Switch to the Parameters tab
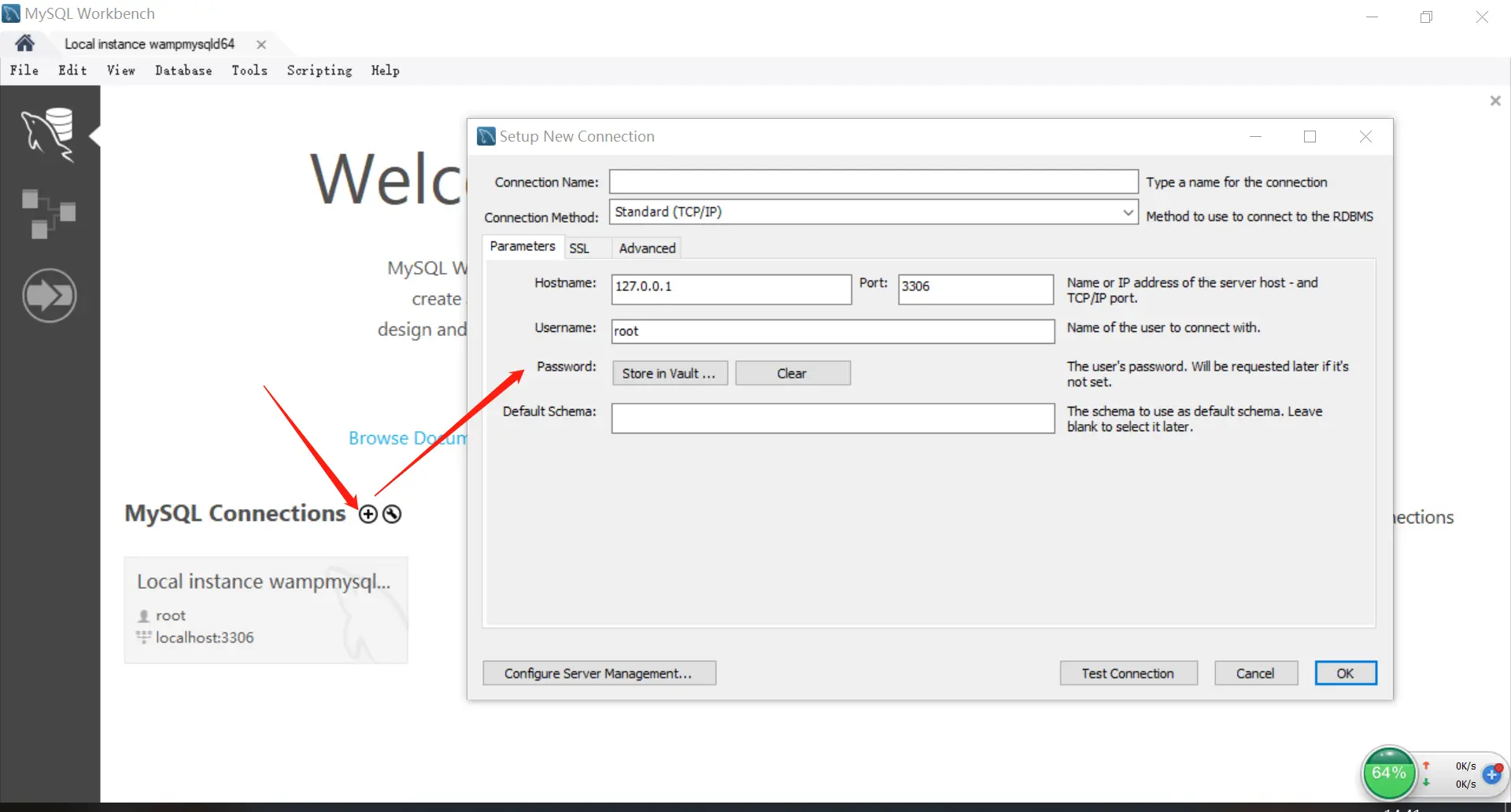1511x812 pixels. tap(523, 246)
